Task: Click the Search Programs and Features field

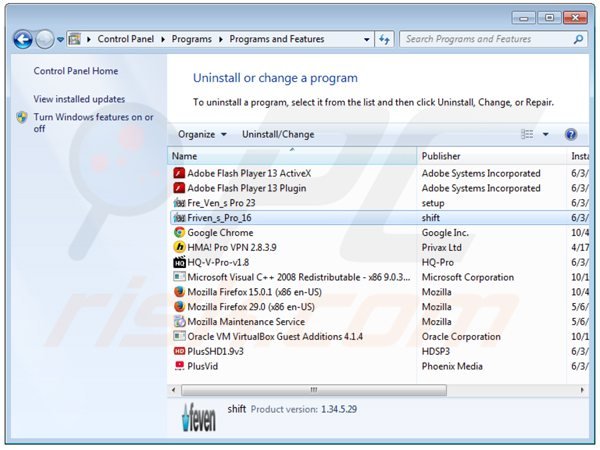Action: [485, 39]
